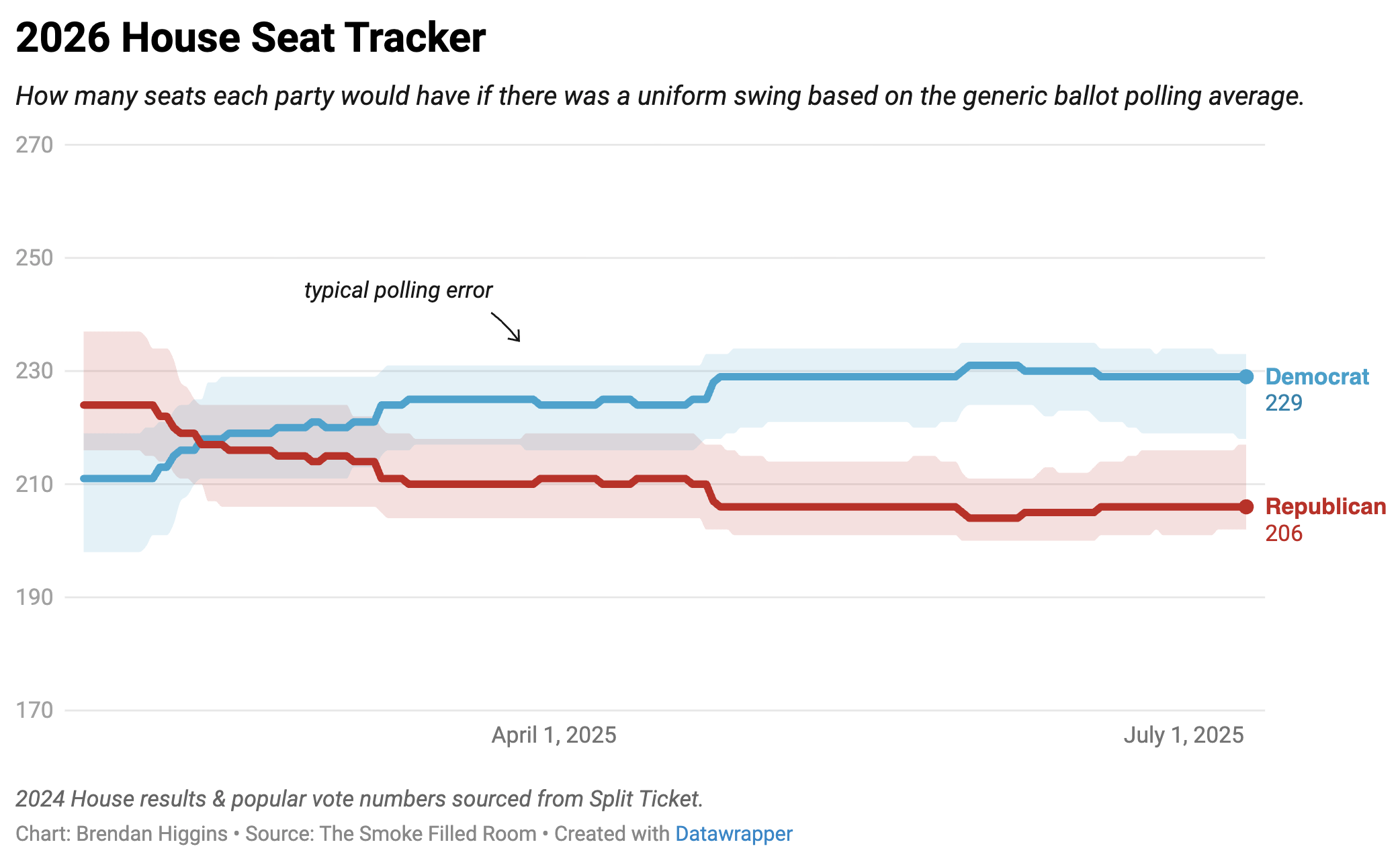Click the 230 y-axis label
This screenshot has height=863, width=1400.
point(34,370)
